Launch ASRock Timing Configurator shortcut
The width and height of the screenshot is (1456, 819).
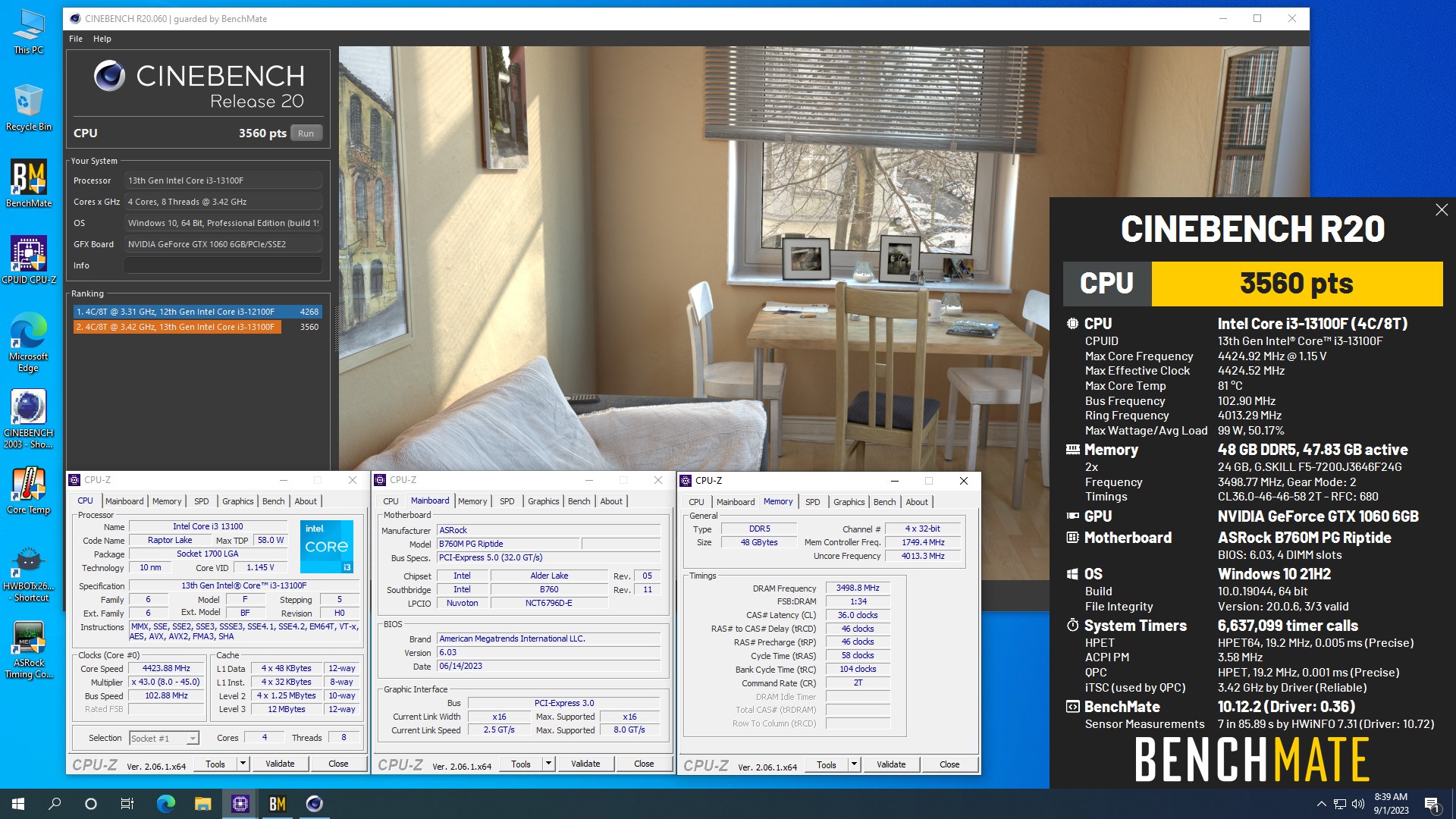pyautogui.click(x=28, y=651)
